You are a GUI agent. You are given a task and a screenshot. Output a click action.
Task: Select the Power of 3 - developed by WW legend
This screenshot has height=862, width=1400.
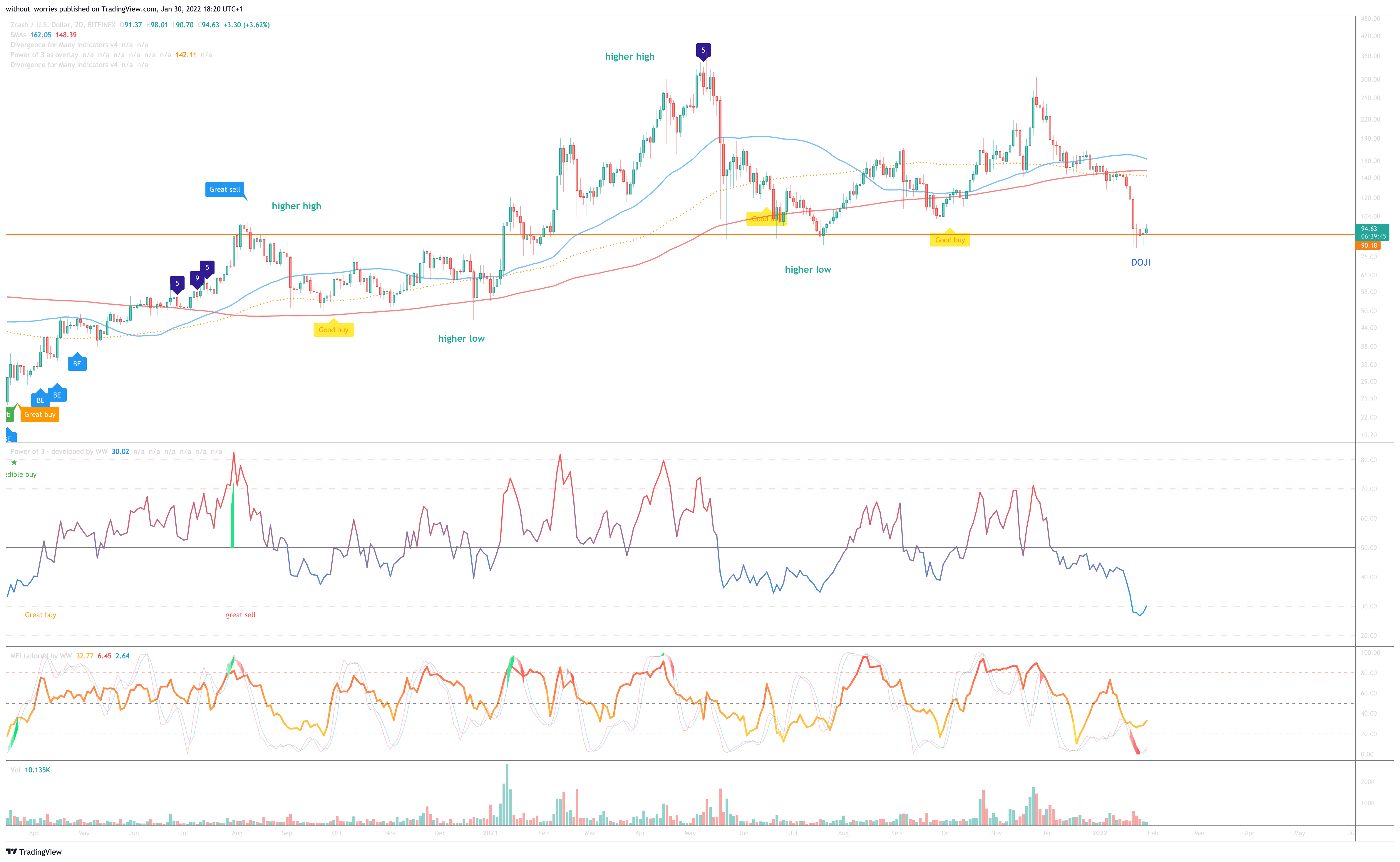click(59, 452)
